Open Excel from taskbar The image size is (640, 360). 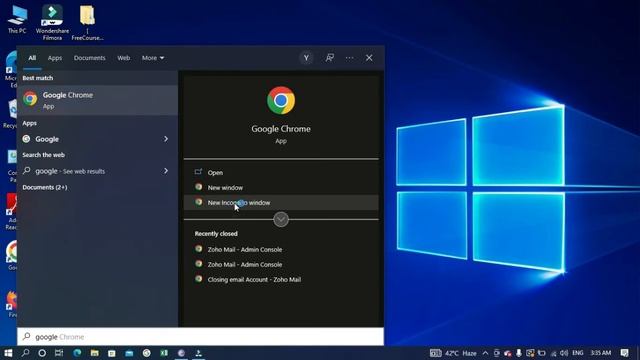pyautogui.click(x=164, y=353)
